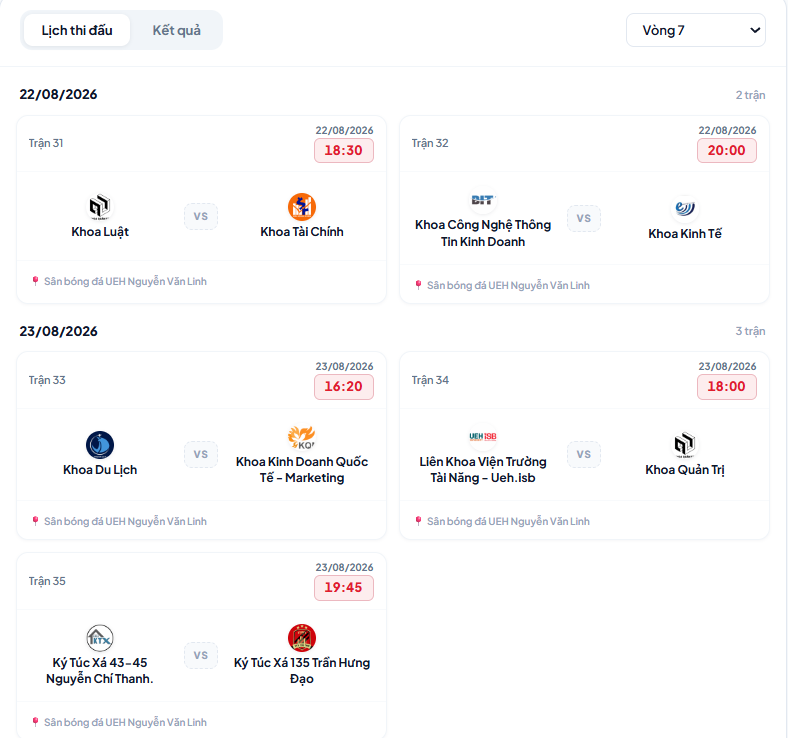
Task: Switch to the Kết quả tab
Action: click(176, 30)
